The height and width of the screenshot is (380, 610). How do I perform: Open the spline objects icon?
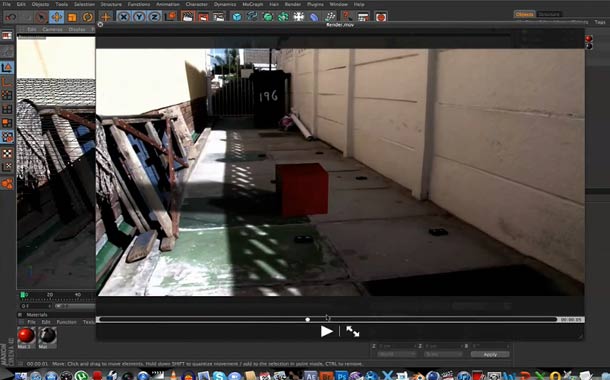pyautogui.click(x=252, y=17)
